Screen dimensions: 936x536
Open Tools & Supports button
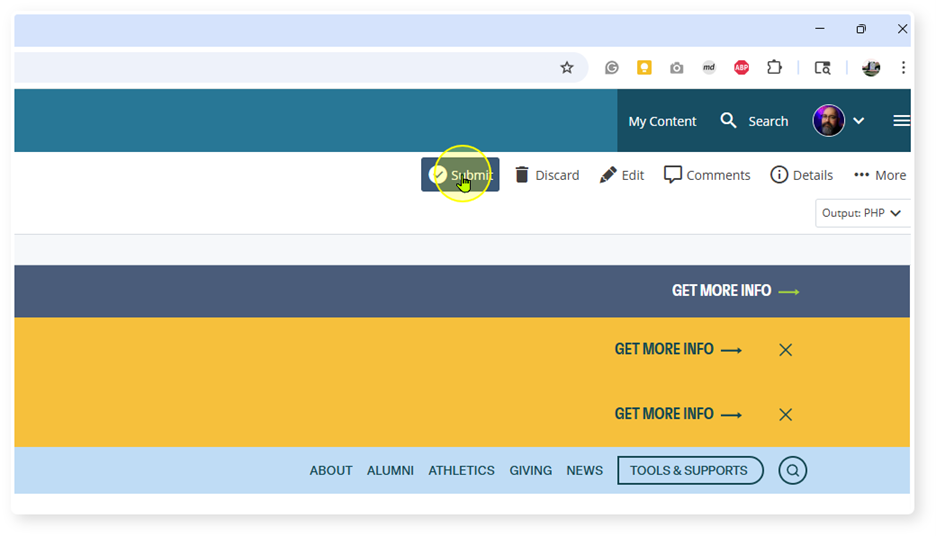pyautogui.click(x=689, y=470)
